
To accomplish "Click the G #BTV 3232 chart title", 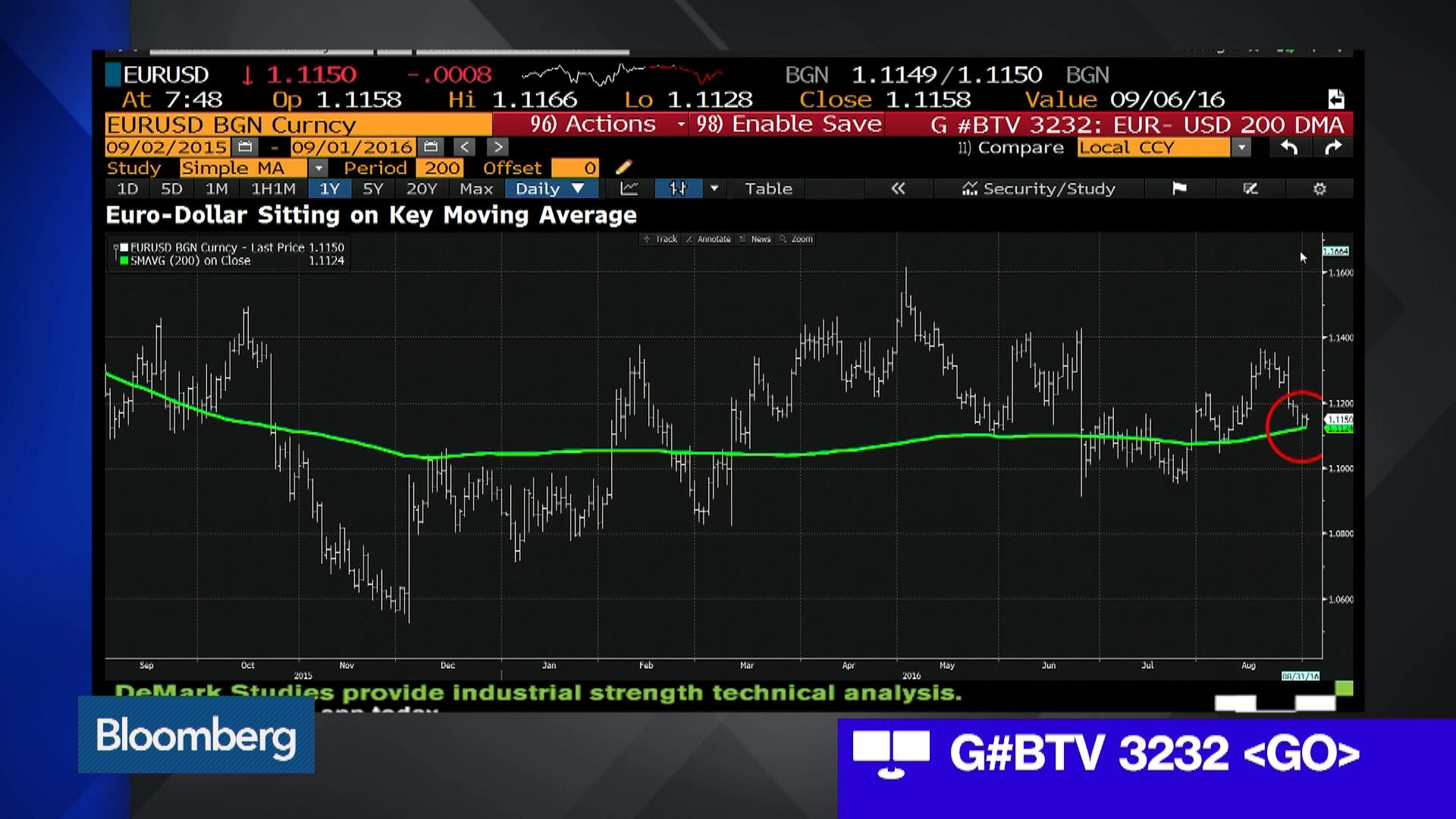I will [1137, 124].
